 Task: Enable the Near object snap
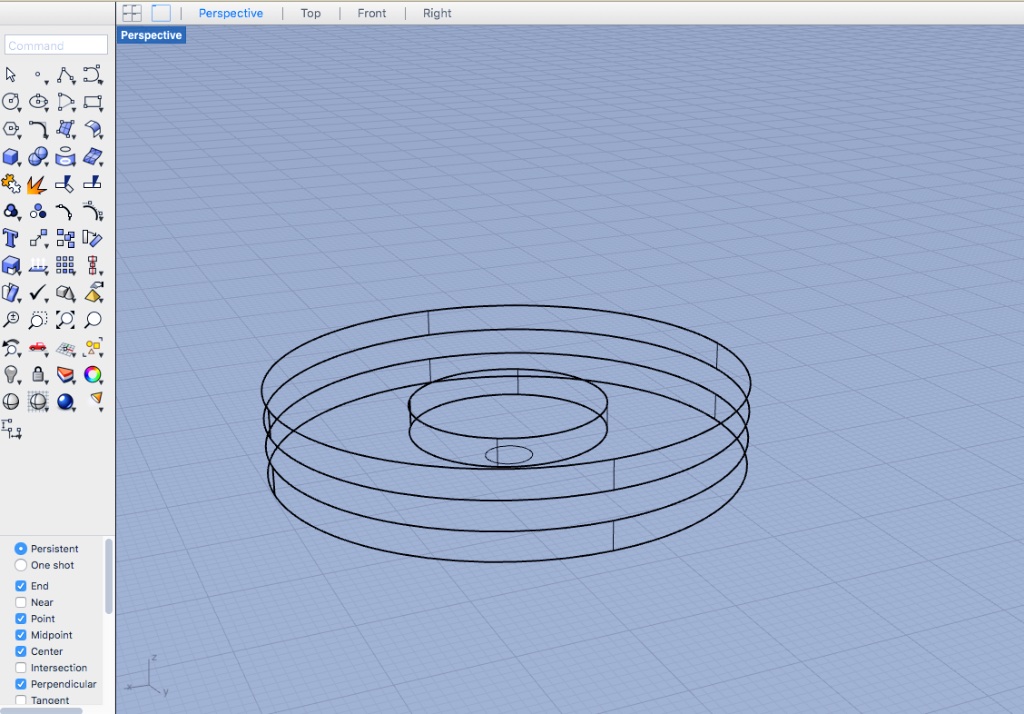[x=21, y=602]
